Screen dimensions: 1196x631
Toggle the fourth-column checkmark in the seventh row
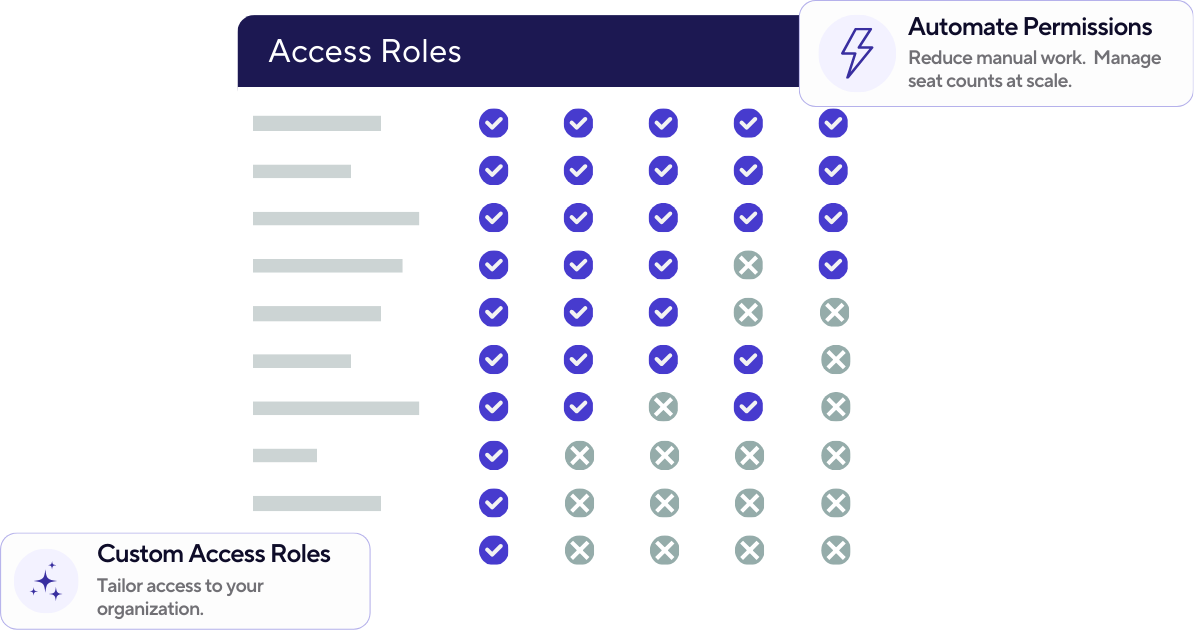[748, 407]
